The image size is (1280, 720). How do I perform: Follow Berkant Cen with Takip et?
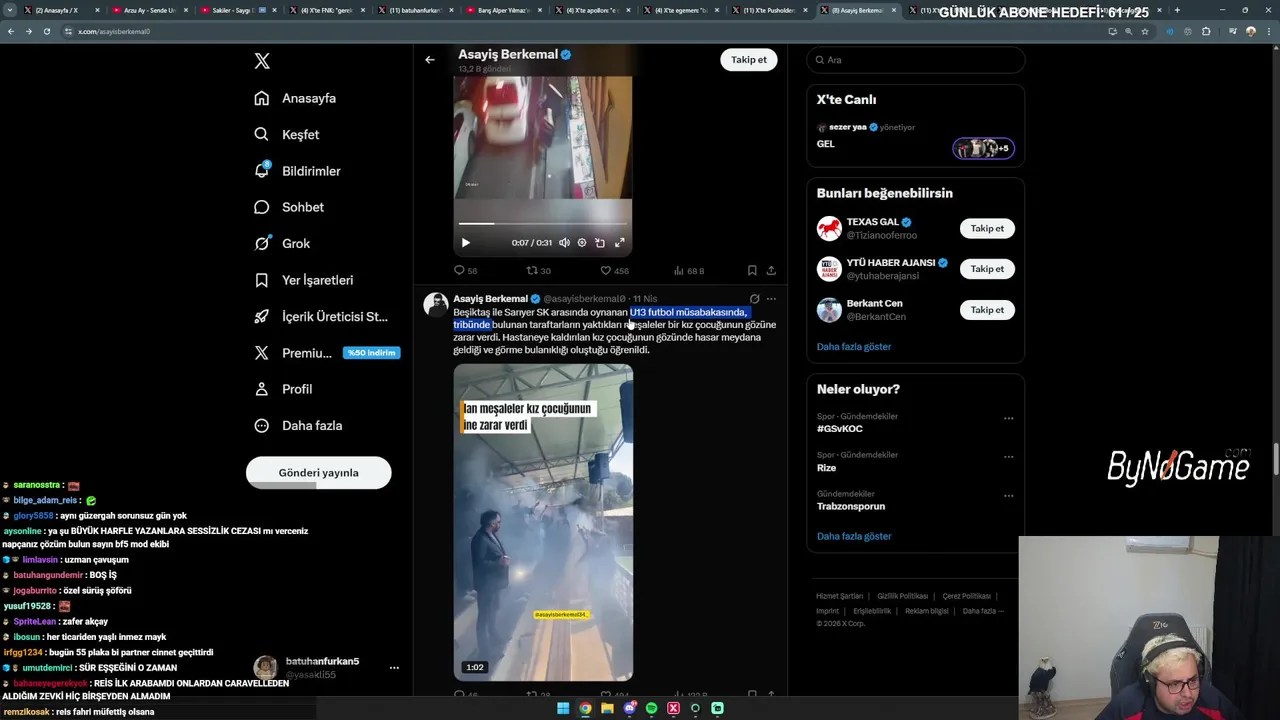coord(987,310)
